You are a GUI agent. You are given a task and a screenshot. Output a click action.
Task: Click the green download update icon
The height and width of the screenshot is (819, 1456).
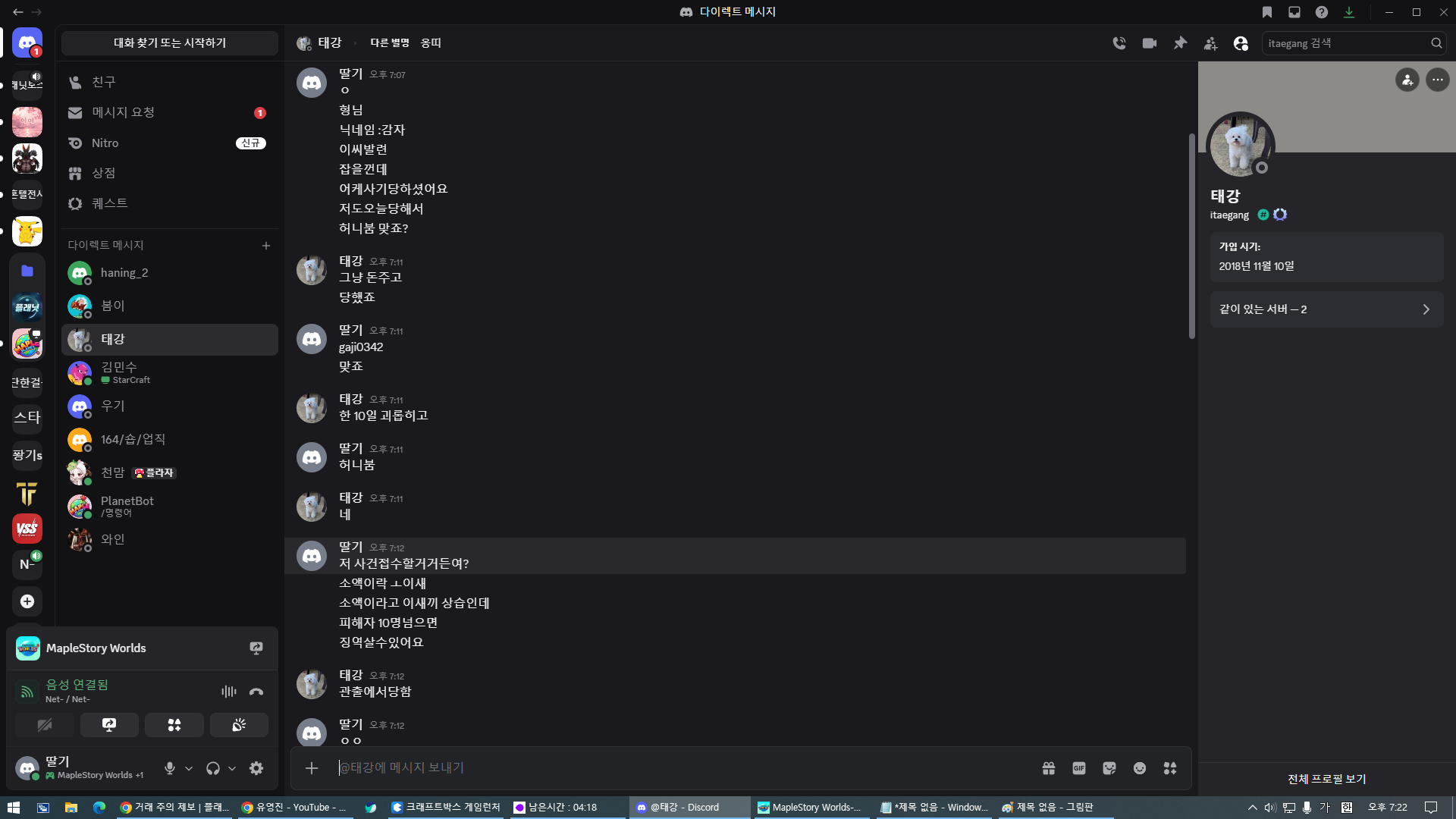pos(1349,12)
